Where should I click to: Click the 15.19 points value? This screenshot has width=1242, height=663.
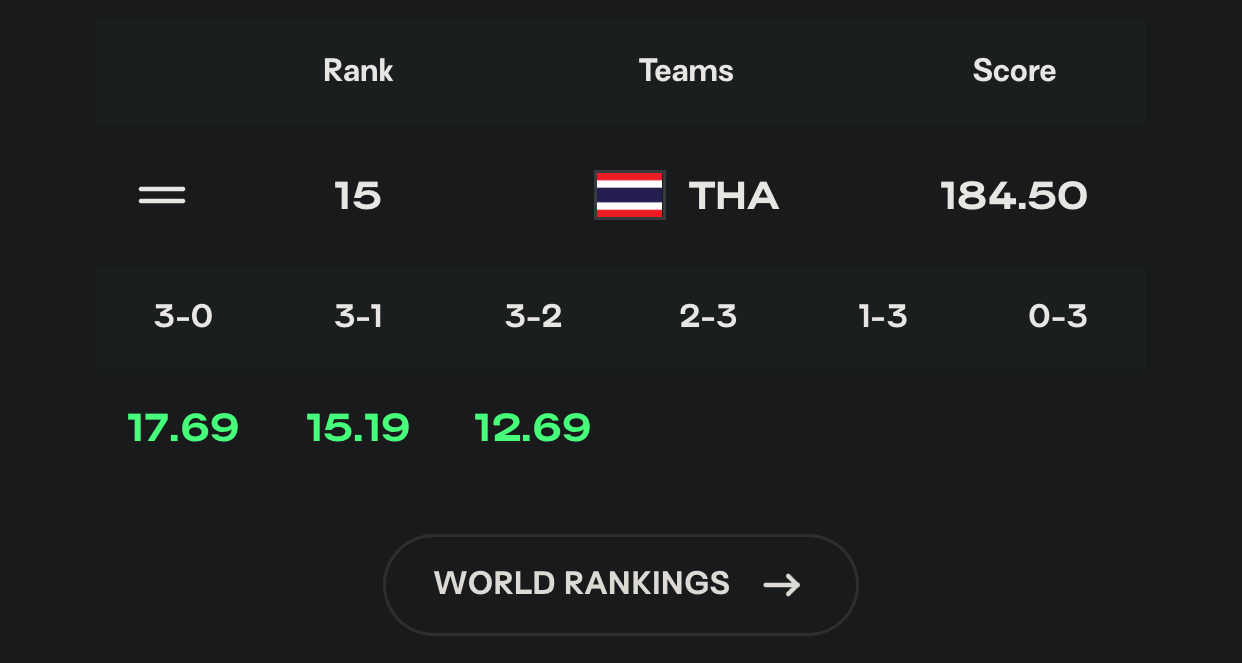(358, 428)
